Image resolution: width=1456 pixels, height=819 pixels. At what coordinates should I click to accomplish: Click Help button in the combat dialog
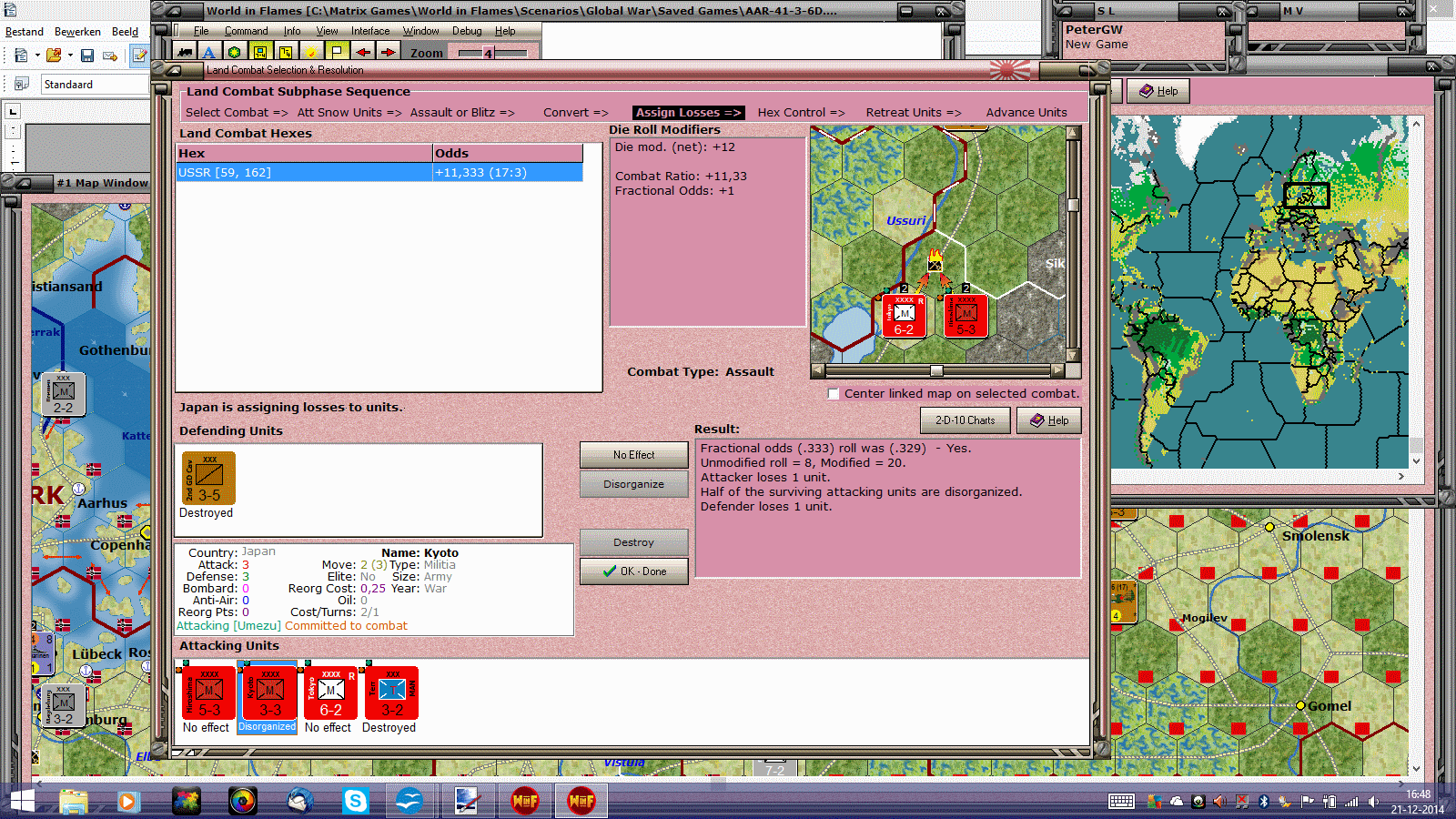1048,420
